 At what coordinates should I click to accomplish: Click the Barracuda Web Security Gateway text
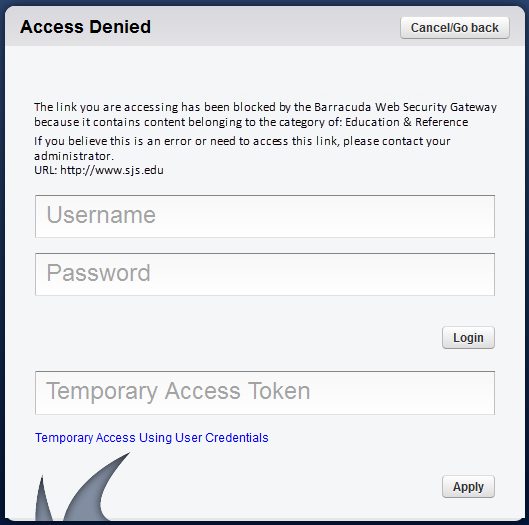click(x=406, y=107)
